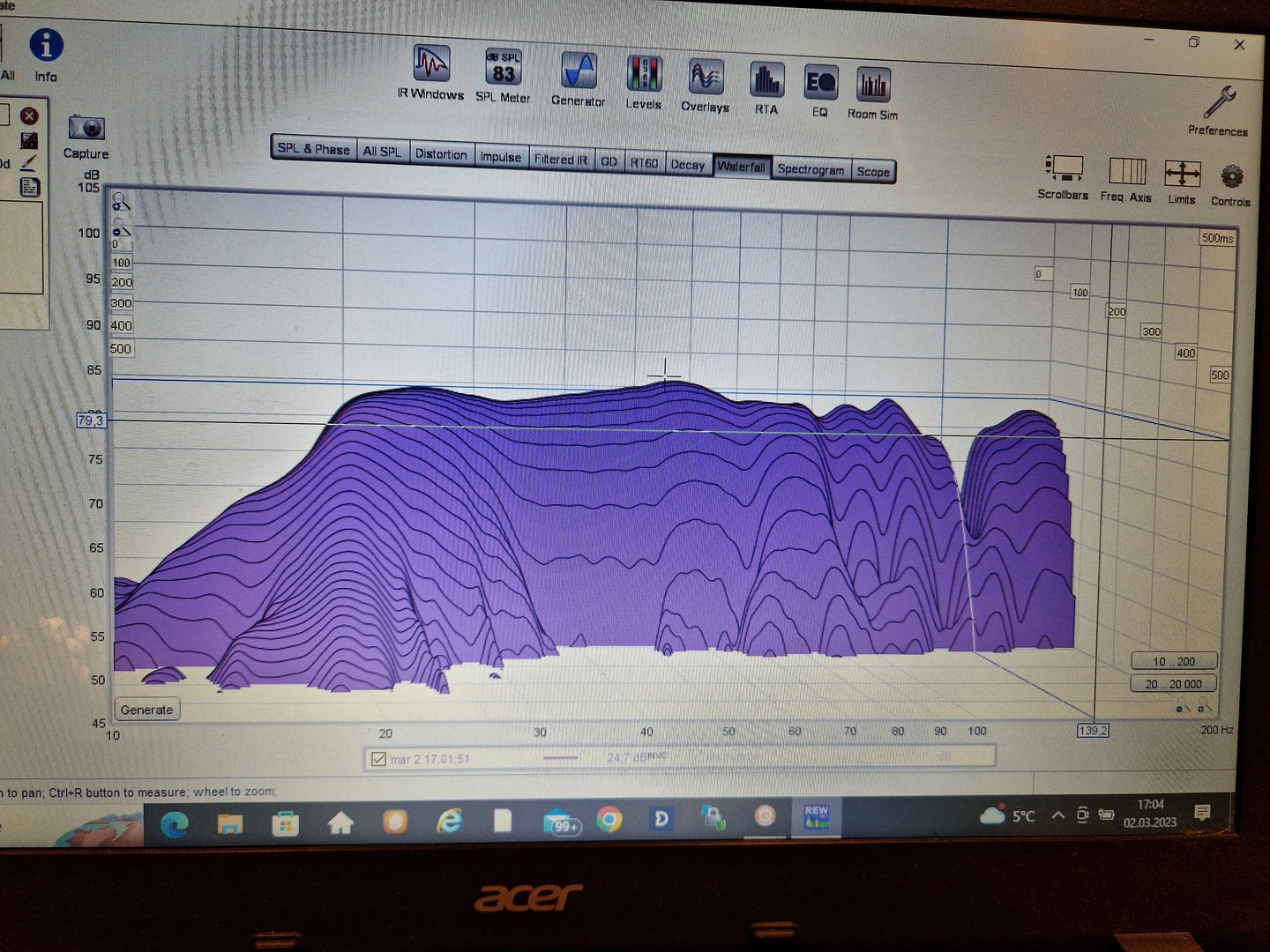Launch the signal Generator

579,79
